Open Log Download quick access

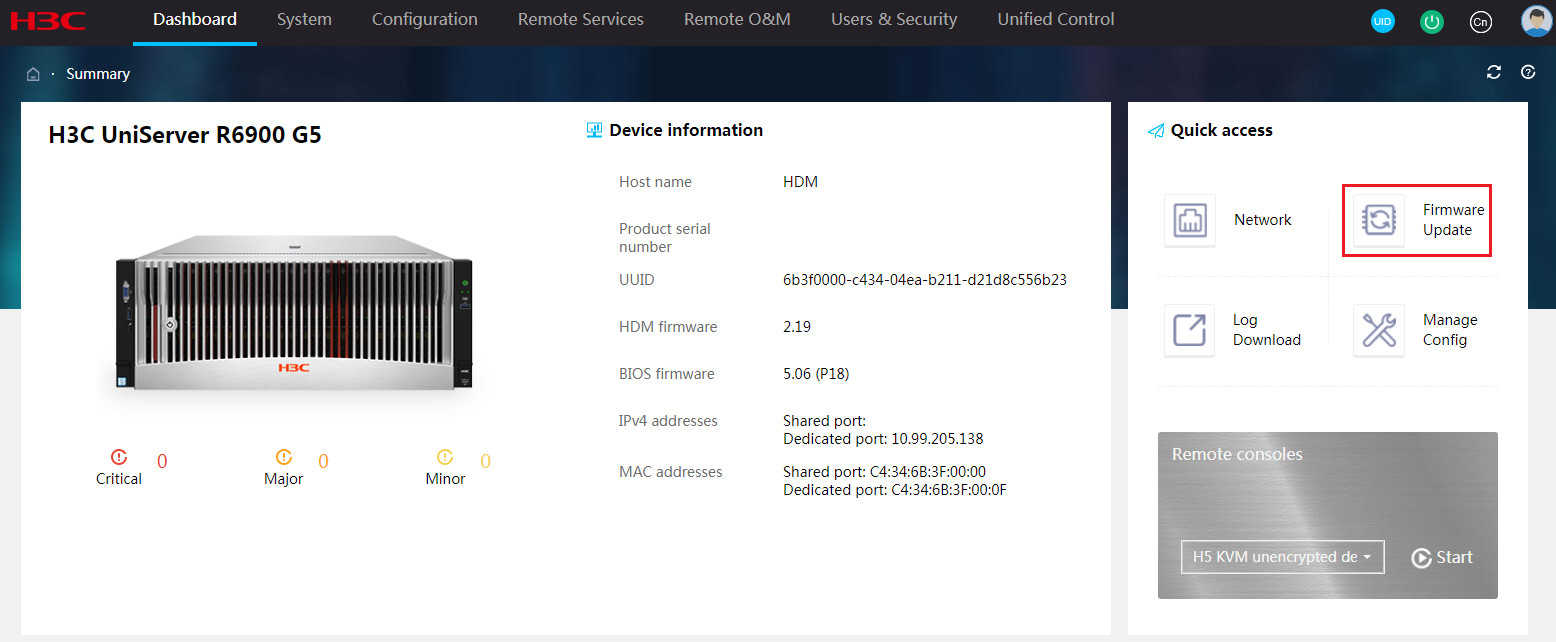1190,330
